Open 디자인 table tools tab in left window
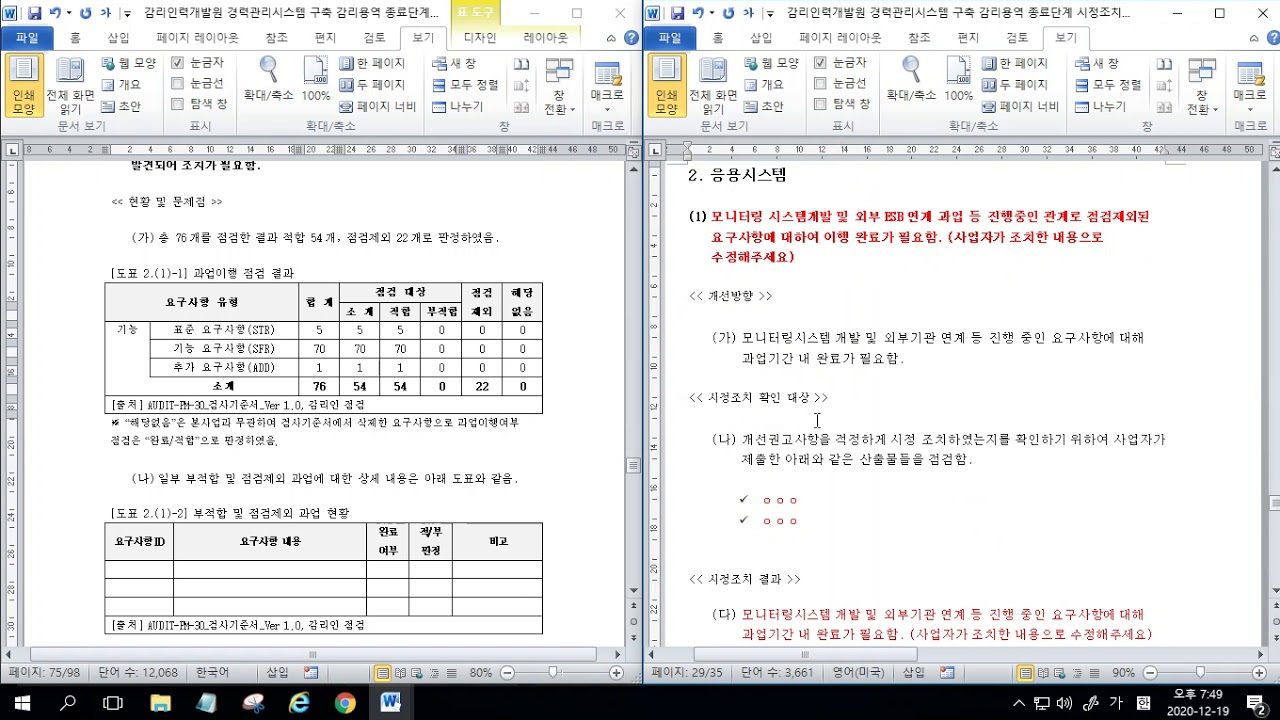The image size is (1280, 720). (479, 38)
